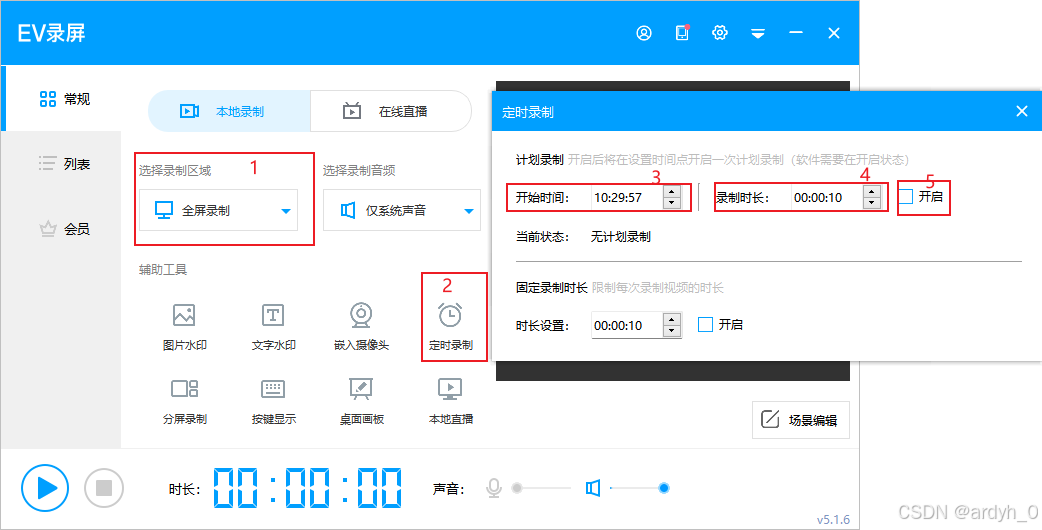Minimize the EV录屏 window
The width and height of the screenshot is (1042, 530).
tap(795, 33)
